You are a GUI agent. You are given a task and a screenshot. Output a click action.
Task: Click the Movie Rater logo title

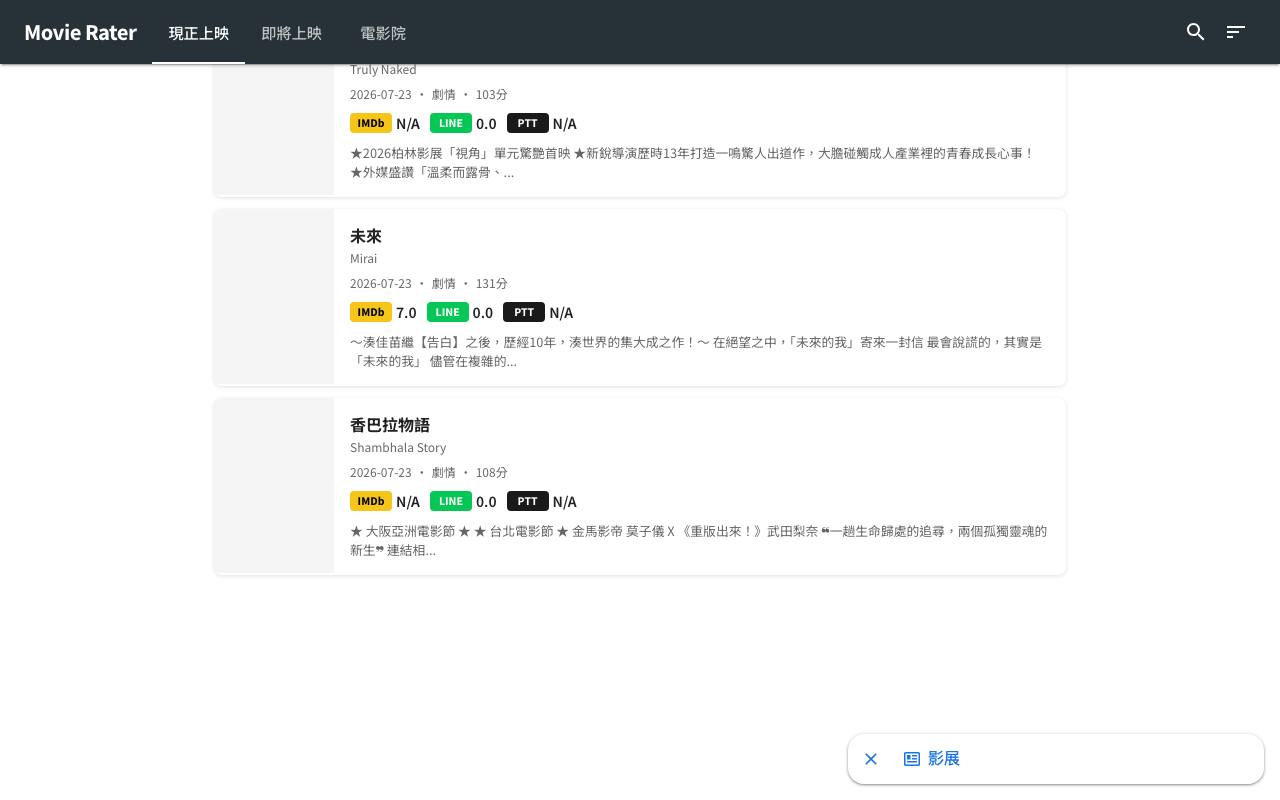pyautogui.click(x=80, y=32)
